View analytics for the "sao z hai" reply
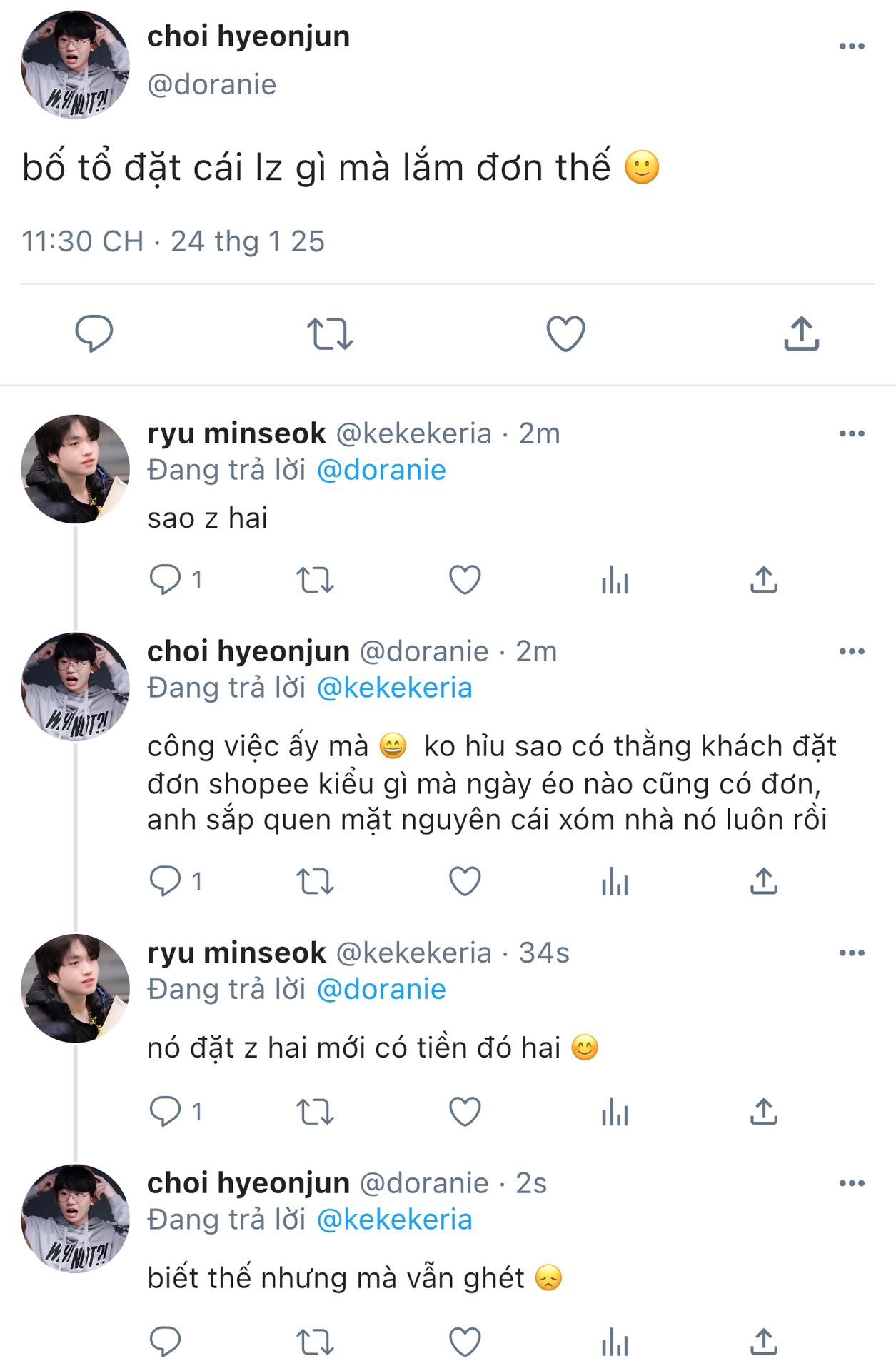Screen dimensions: 896x1371 (615, 579)
